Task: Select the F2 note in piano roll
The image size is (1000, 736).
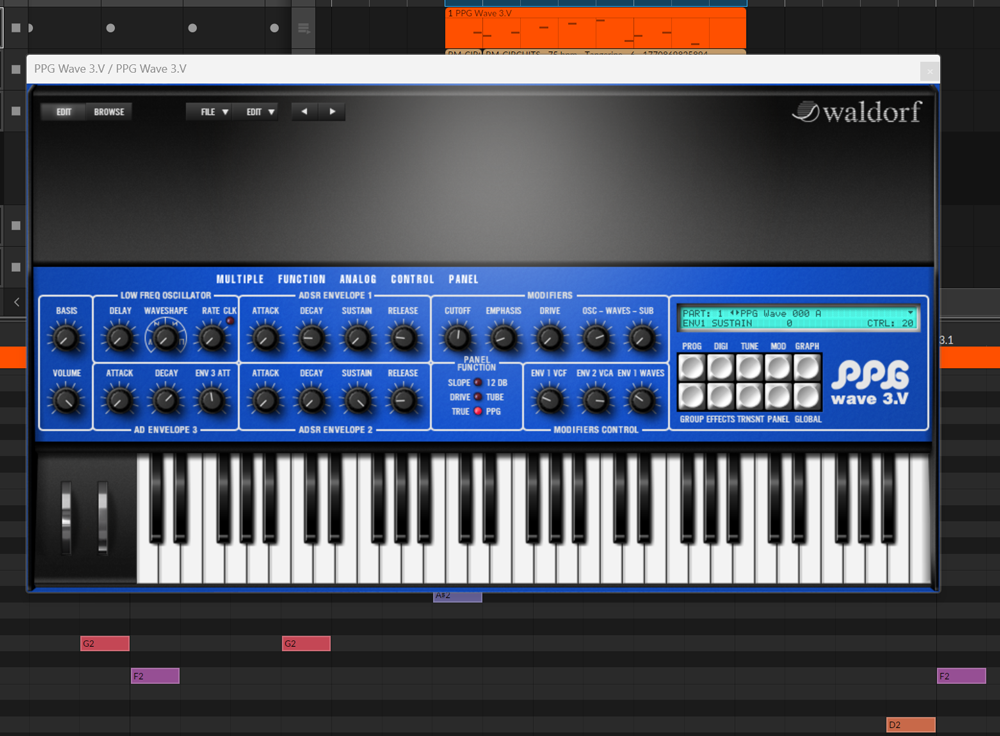Action: point(155,676)
